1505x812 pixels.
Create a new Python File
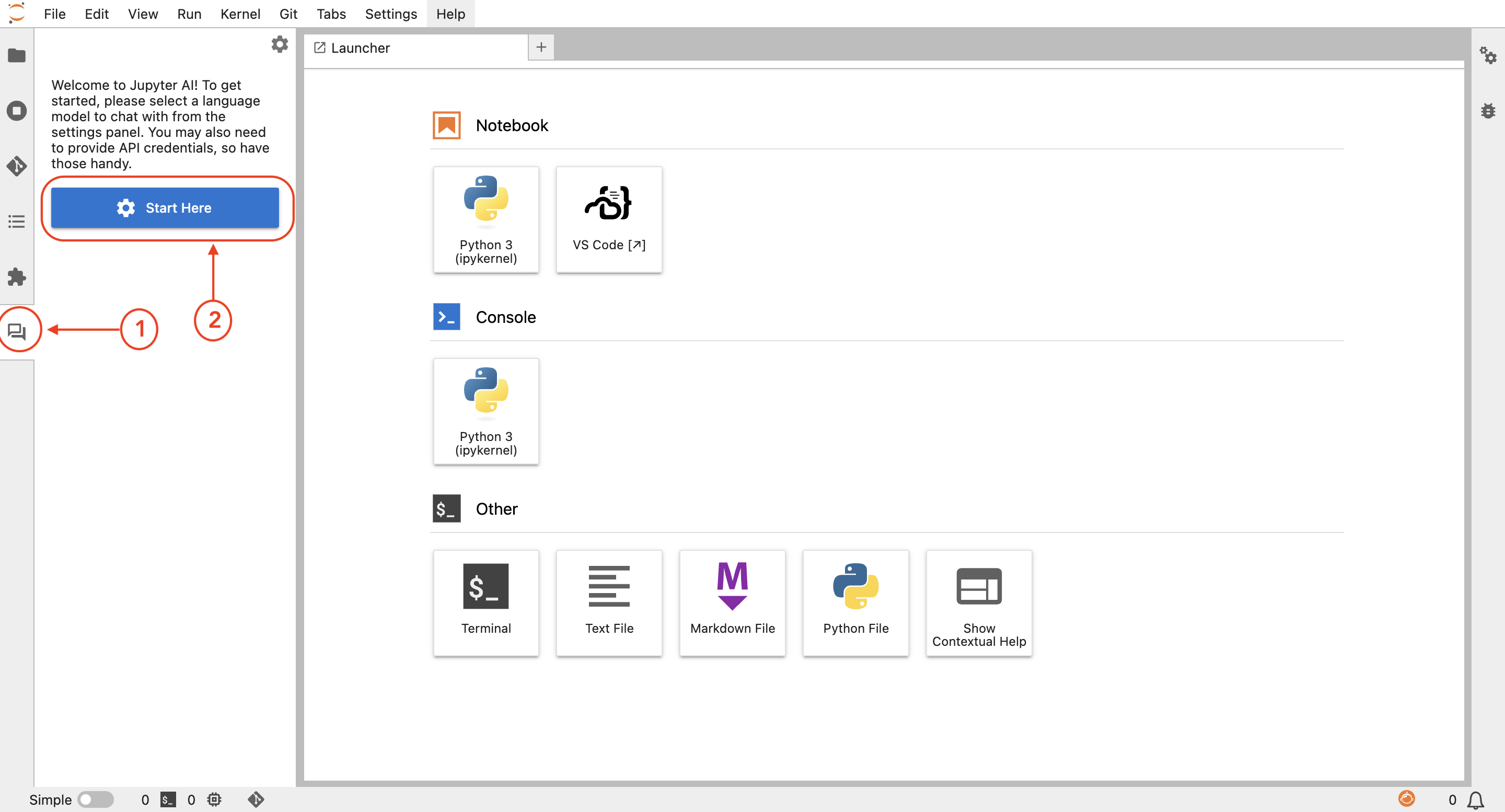click(855, 603)
